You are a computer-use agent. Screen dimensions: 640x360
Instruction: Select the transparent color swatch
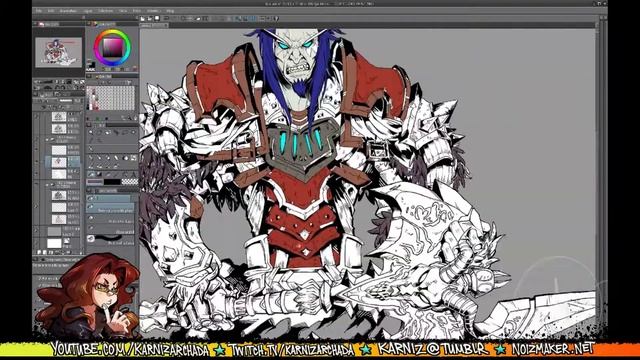pyautogui.click(x=130, y=182)
